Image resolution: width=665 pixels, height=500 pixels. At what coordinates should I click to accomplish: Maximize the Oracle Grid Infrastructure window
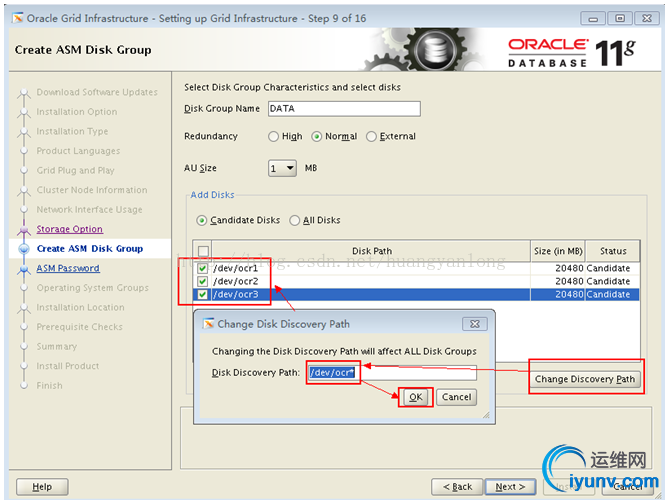click(x=620, y=19)
